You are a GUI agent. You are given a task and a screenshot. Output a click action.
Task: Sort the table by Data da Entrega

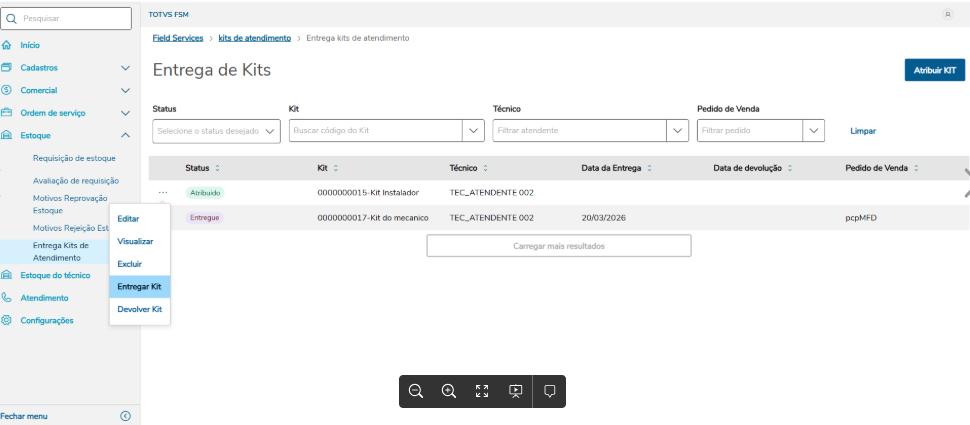[649, 168]
